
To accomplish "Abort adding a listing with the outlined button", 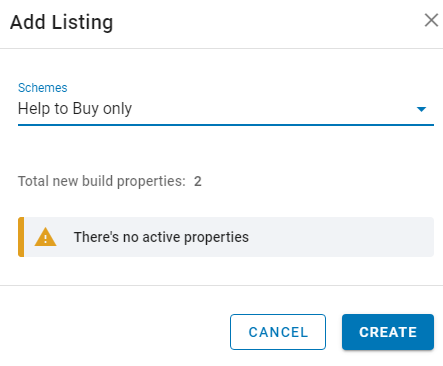I will pyautogui.click(x=278, y=332).
